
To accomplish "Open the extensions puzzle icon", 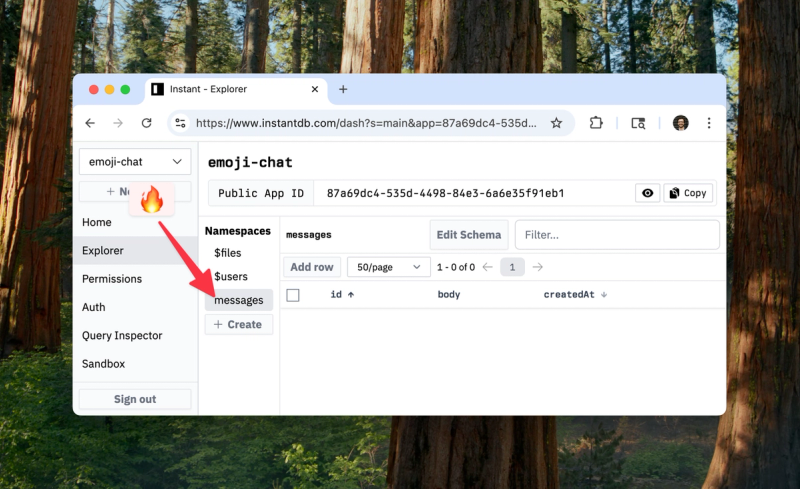I will point(596,123).
